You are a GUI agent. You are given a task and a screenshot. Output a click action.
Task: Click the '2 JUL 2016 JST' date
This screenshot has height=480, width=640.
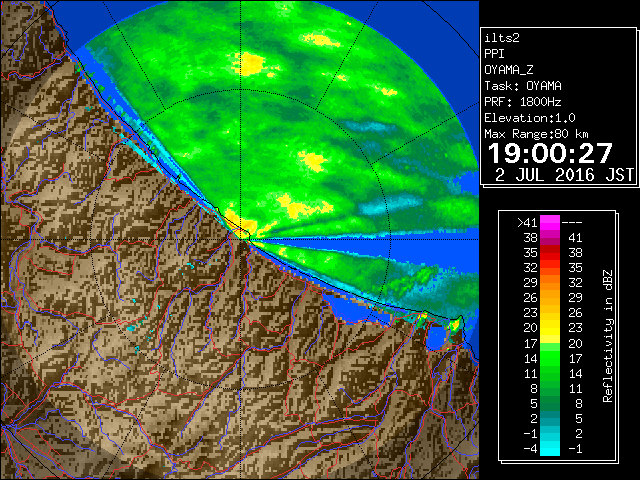tap(564, 175)
